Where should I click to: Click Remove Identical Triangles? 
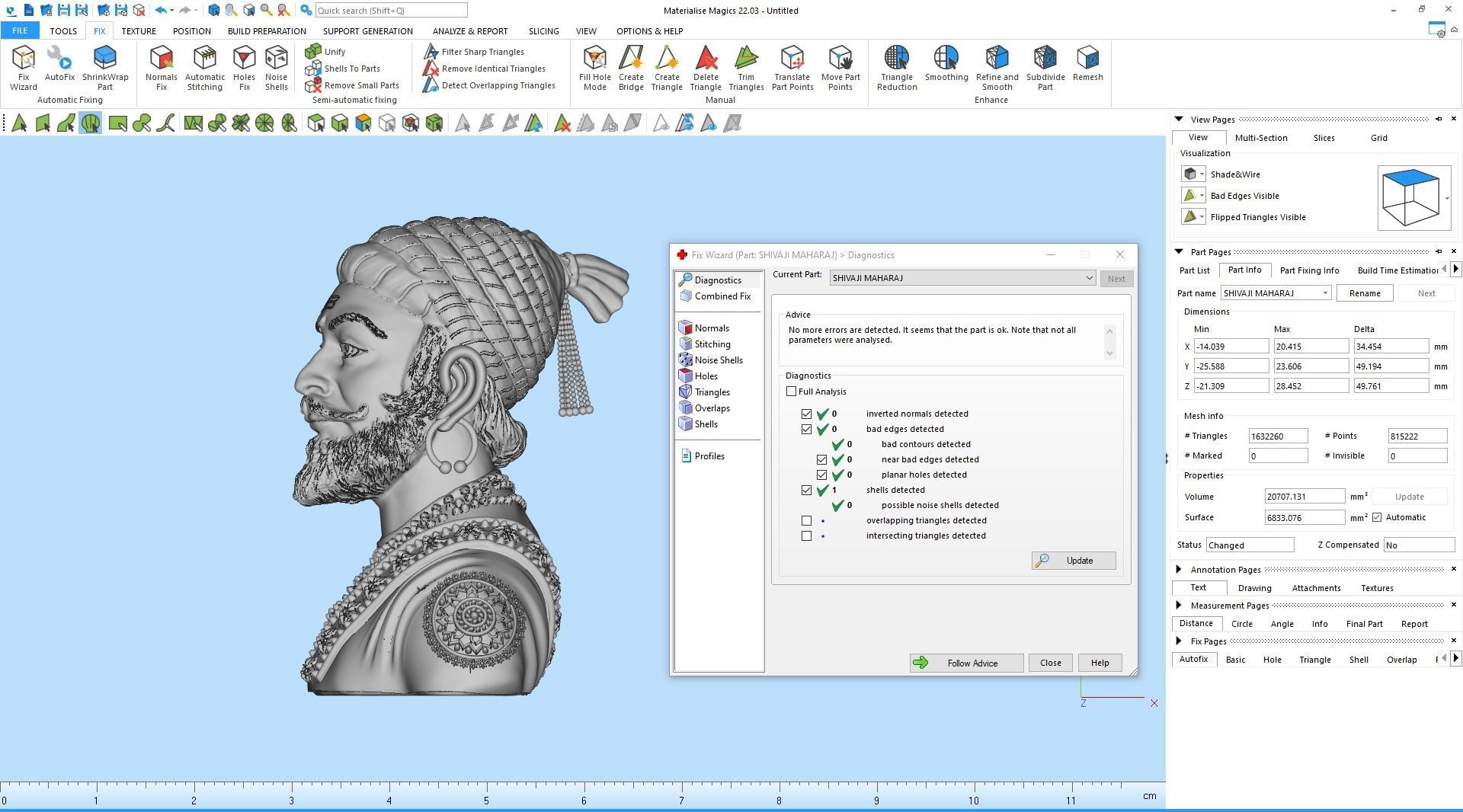point(485,69)
